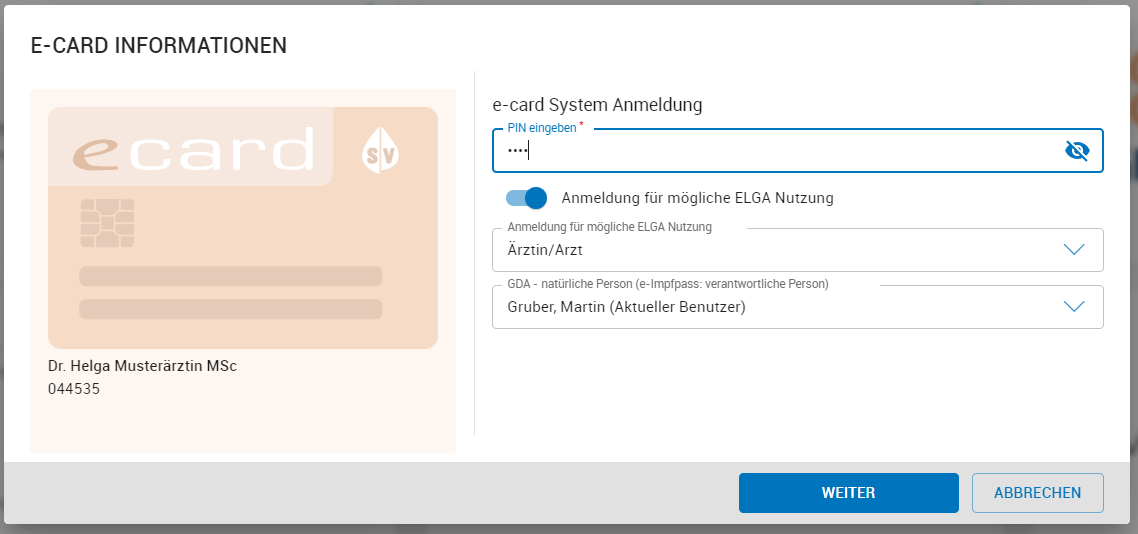Click the e-card System Anmeldung title
1138x534 pixels.
pyautogui.click(x=597, y=105)
